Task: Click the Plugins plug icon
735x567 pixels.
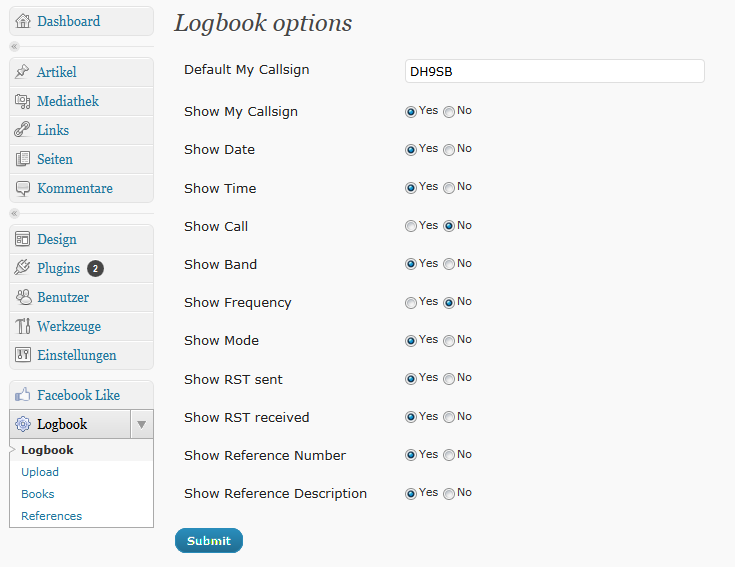Action: pos(22,268)
